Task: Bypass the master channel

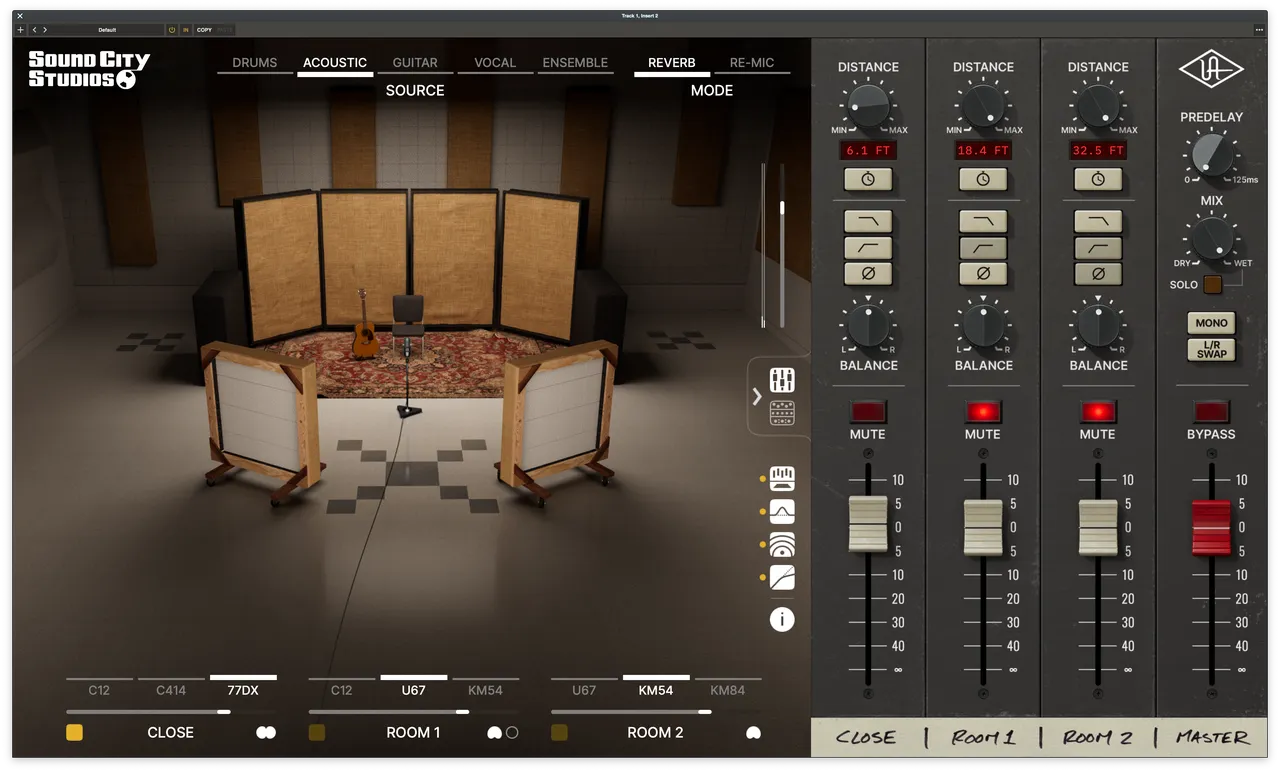Action: pos(1211,412)
